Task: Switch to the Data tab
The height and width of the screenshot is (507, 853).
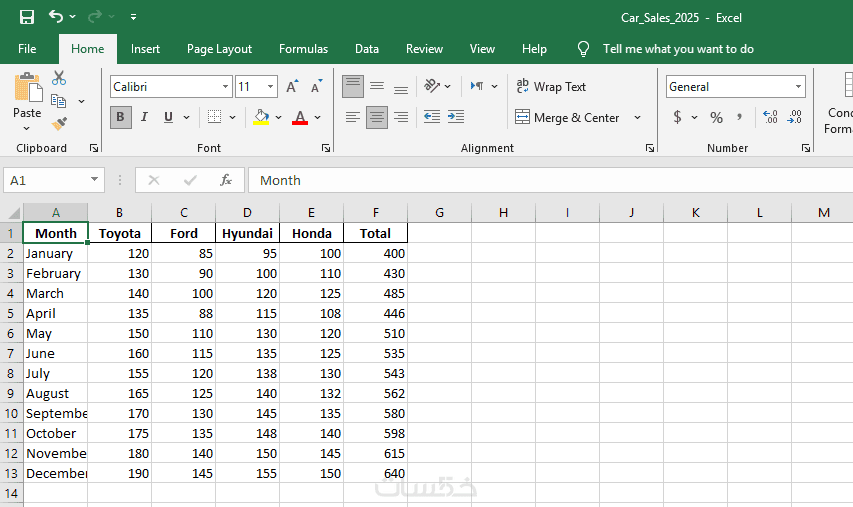Action: pyautogui.click(x=367, y=49)
